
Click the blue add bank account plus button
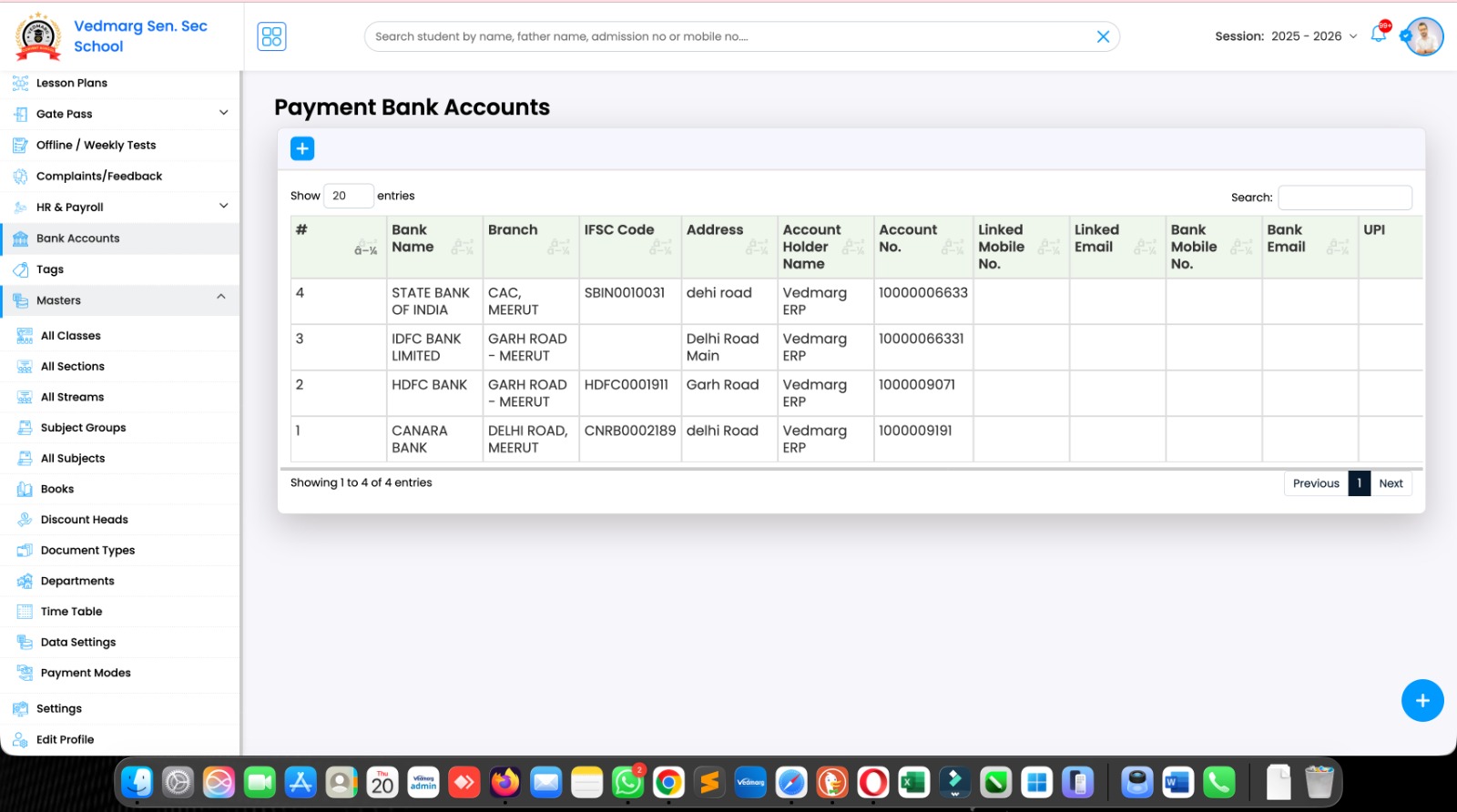coord(302,148)
